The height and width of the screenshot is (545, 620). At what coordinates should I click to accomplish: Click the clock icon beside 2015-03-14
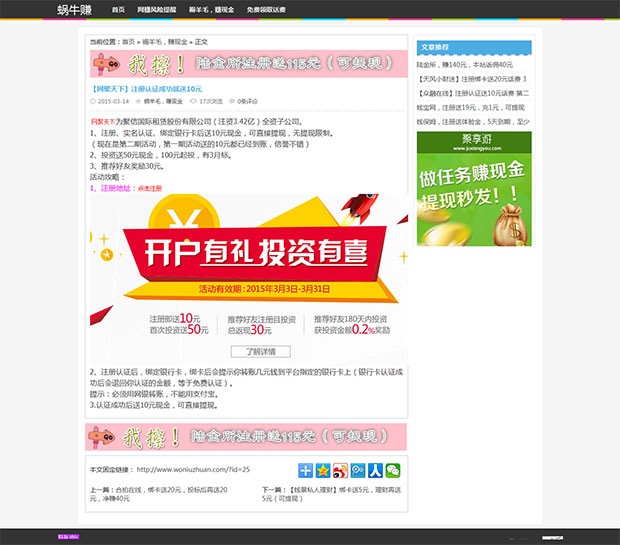(x=93, y=101)
